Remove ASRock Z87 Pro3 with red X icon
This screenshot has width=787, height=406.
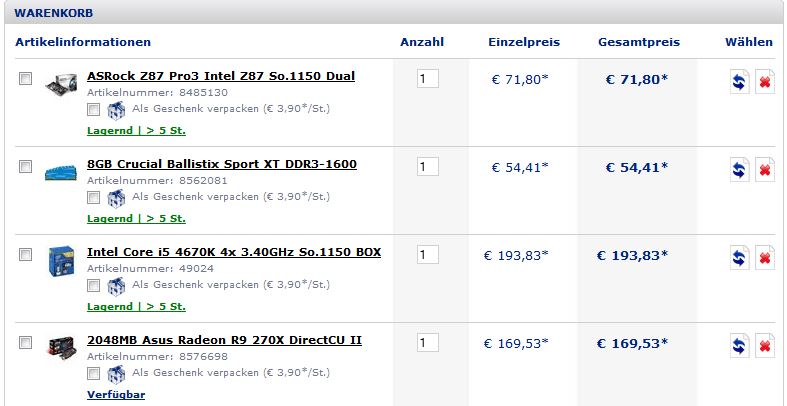point(764,82)
